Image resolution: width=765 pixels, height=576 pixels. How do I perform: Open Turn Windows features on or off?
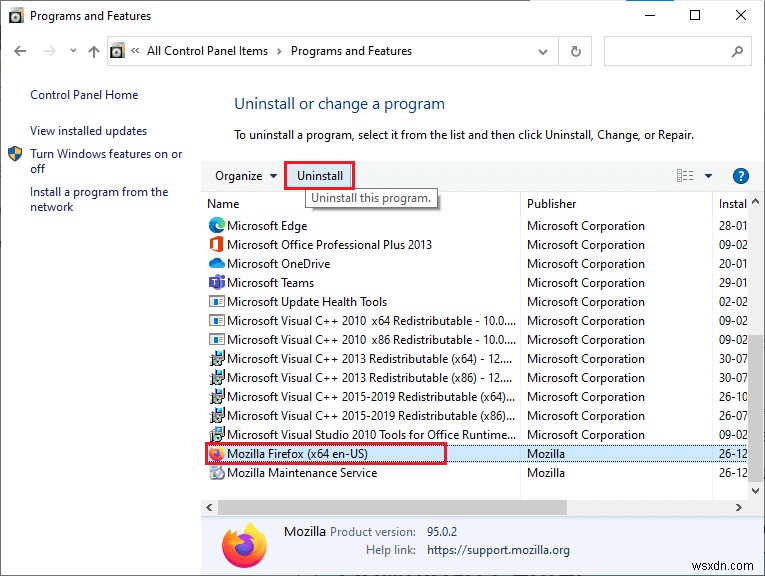(106, 161)
